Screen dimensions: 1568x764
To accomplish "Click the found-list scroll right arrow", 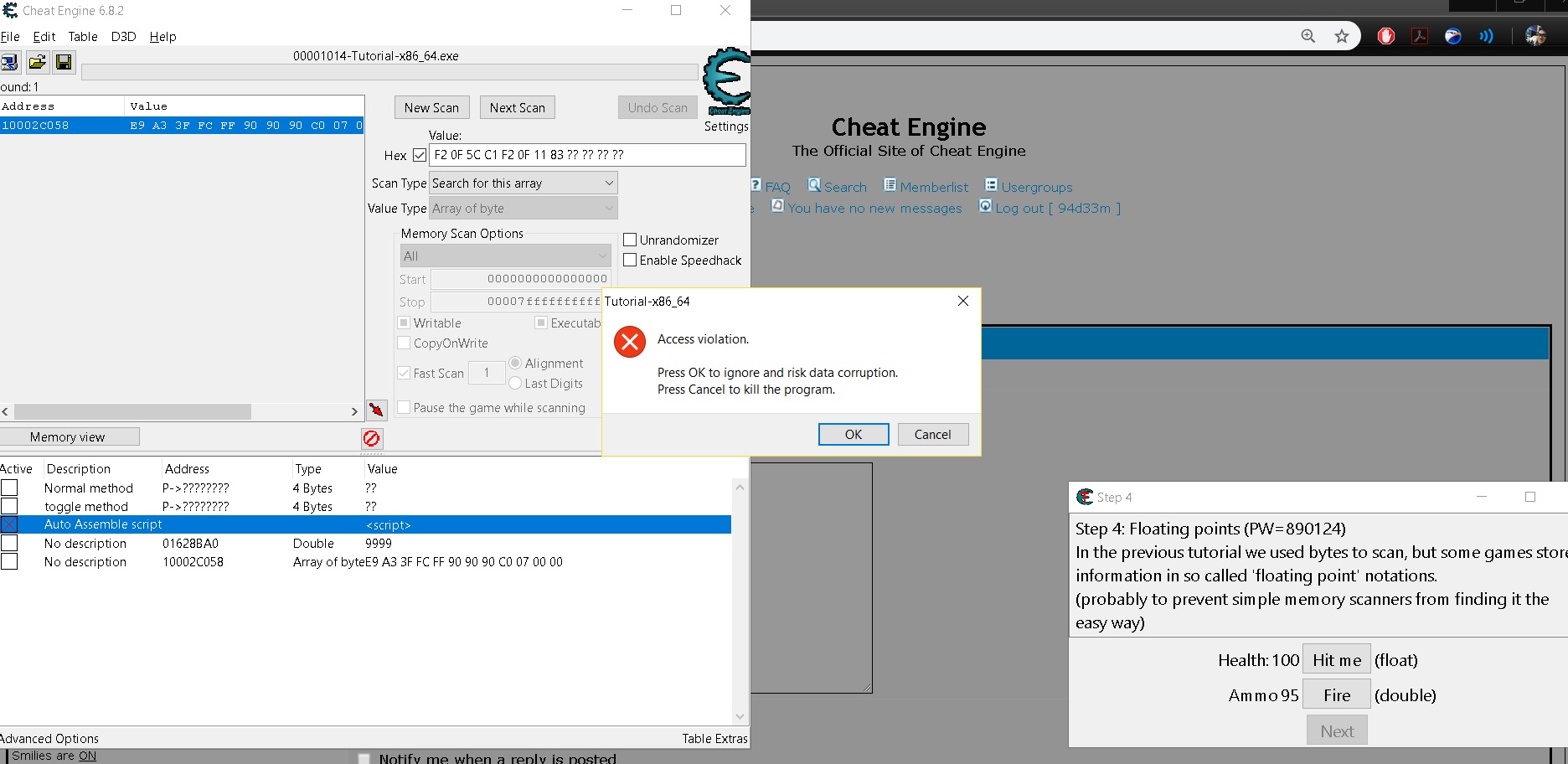I will click(354, 411).
